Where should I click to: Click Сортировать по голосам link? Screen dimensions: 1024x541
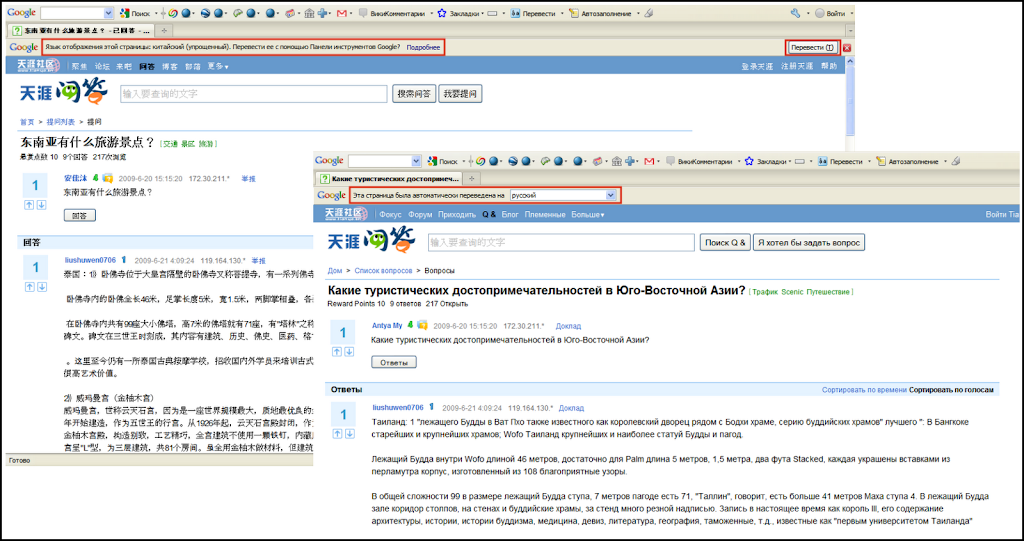coord(952,389)
